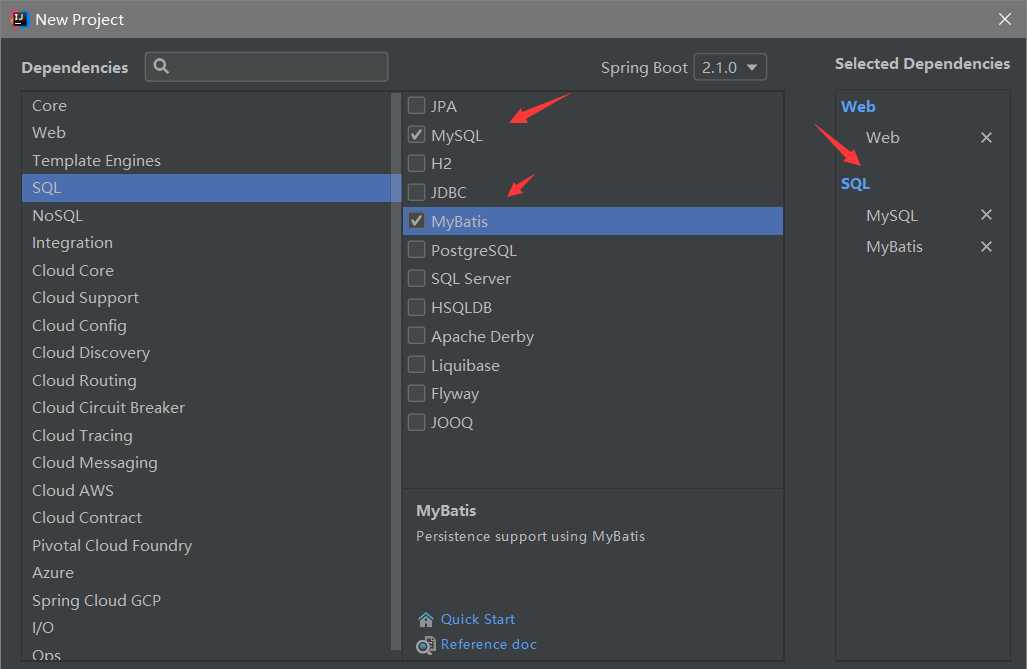Select the Cloud Contract category

point(206,518)
